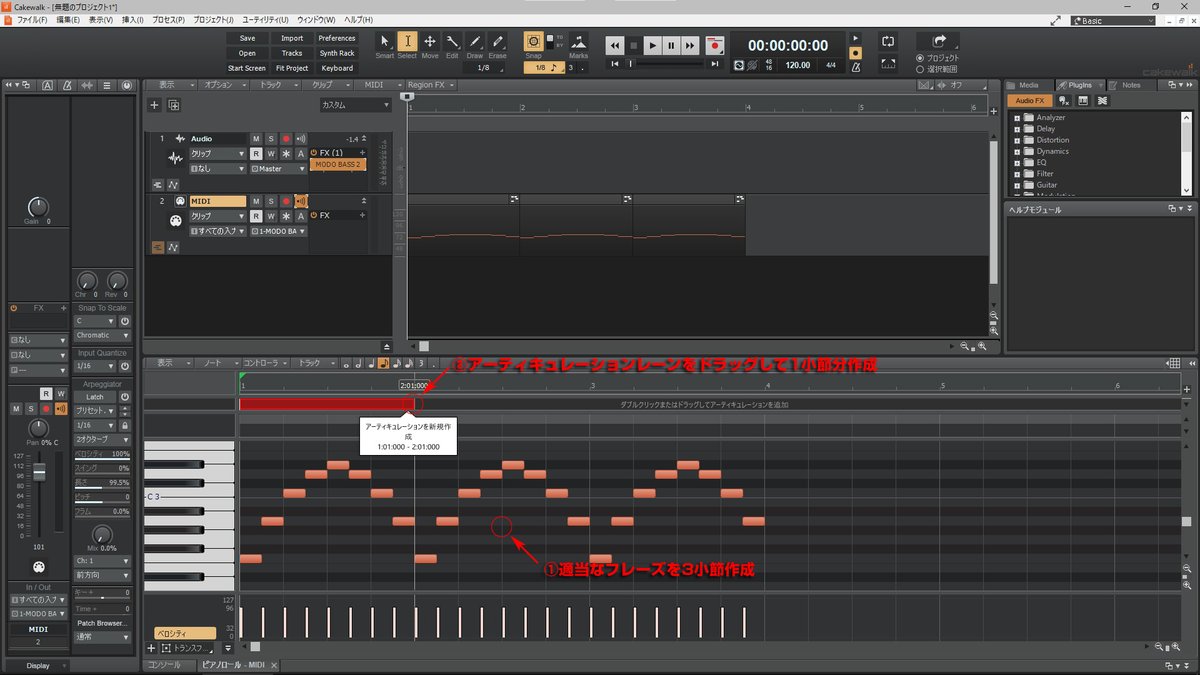Click the Pan knob in the inspector
1200x675 pixels.
[x=39, y=429]
